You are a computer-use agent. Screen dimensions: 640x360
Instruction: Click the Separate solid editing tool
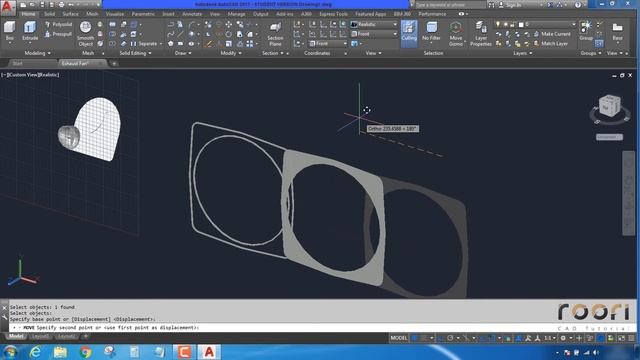pos(144,43)
